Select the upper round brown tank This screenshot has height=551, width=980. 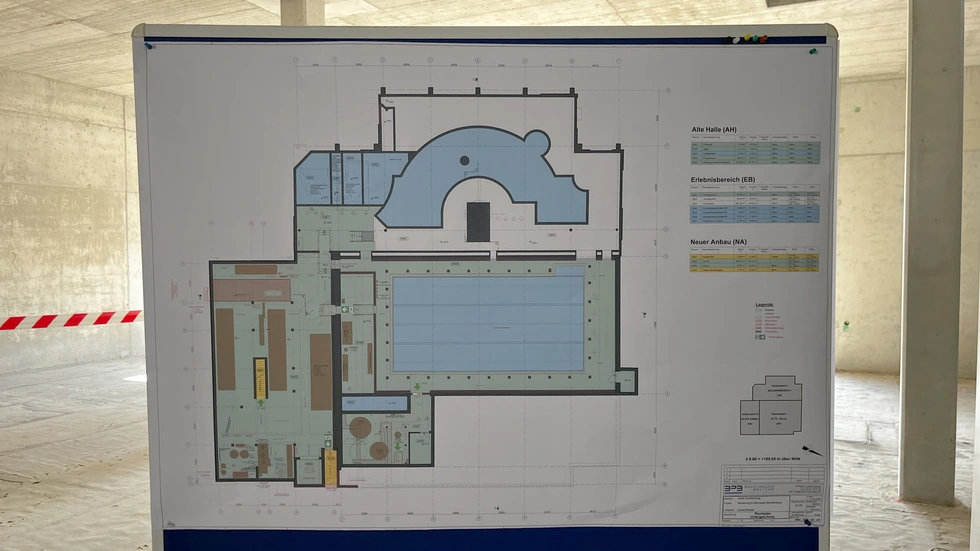[x=360, y=428]
